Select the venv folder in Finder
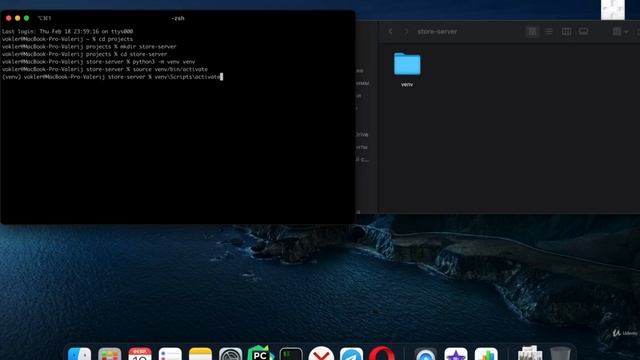Screen dimensions: 640x360 pyautogui.click(x=407, y=69)
